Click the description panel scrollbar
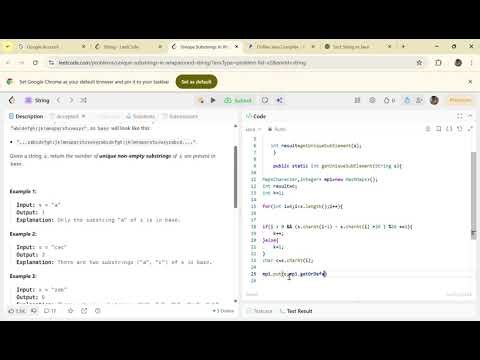The height and width of the screenshot is (360, 480). (x=236, y=177)
